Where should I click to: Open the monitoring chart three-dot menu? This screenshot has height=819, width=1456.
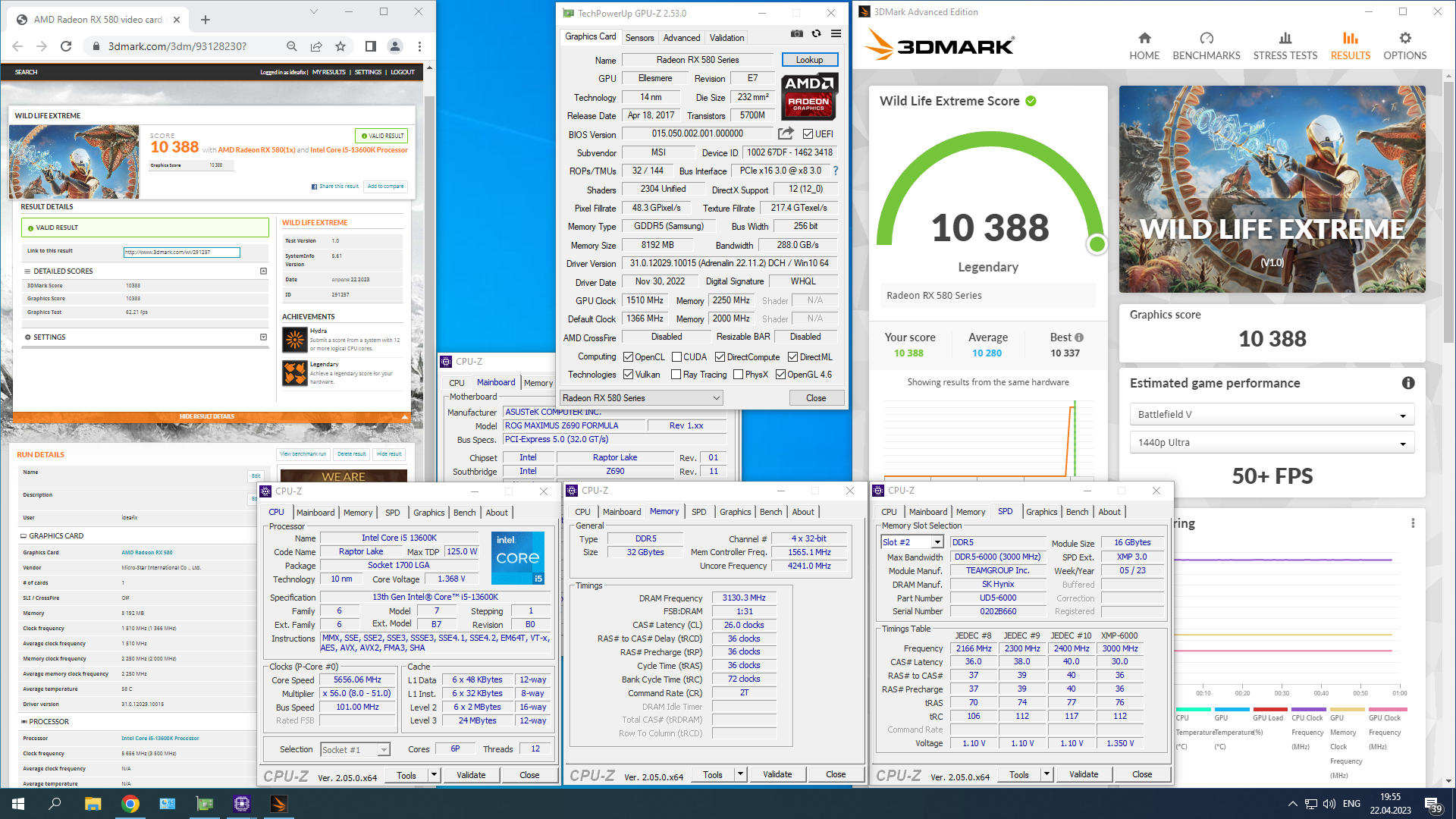[x=1413, y=523]
